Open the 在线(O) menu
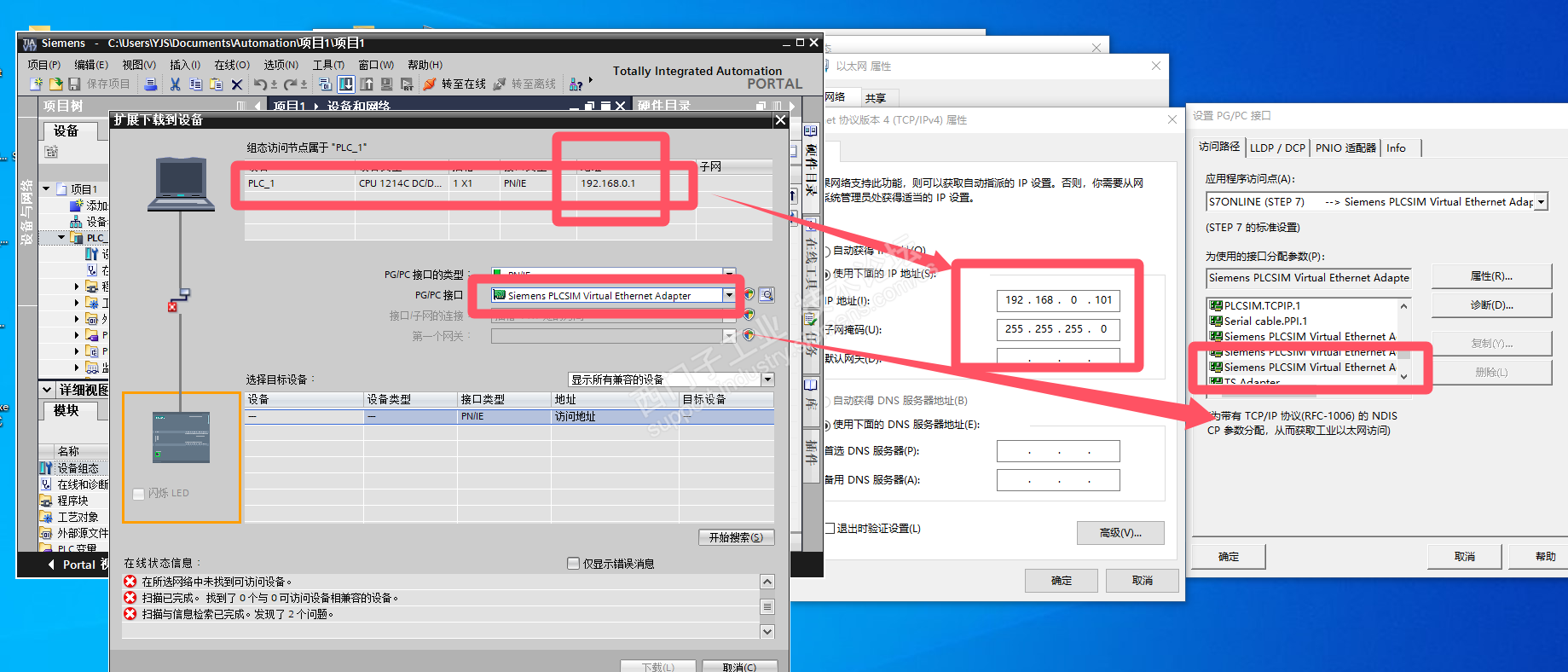Screen dimensions: 1568x672 232,65
